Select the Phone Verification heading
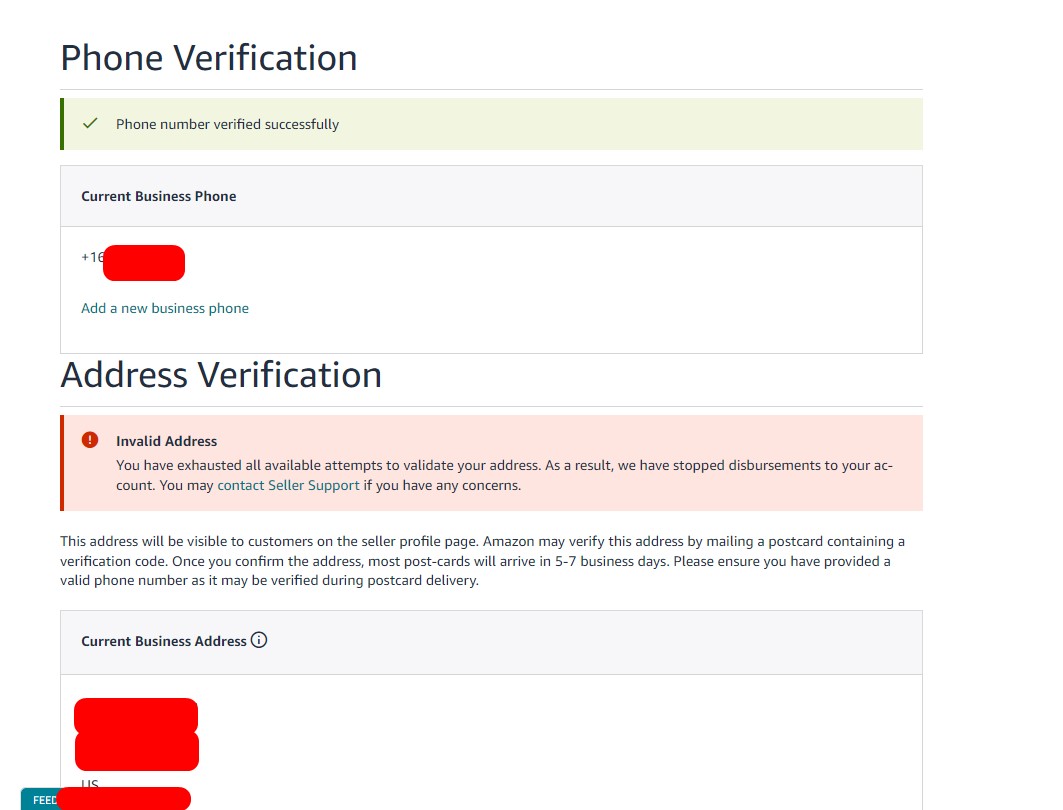The image size is (1063, 810). [x=209, y=58]
